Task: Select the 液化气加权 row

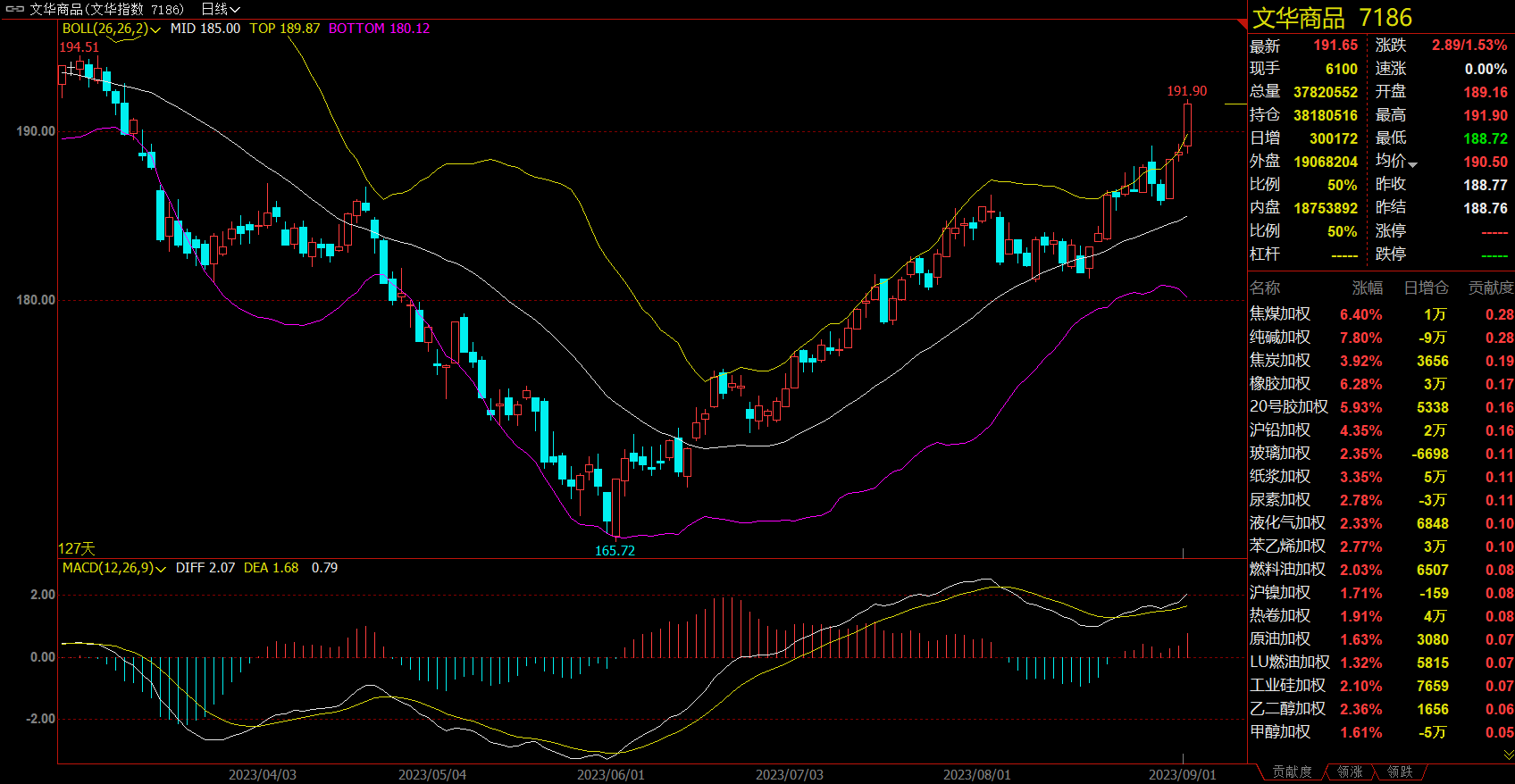Action: click(x=1381, y=523)
